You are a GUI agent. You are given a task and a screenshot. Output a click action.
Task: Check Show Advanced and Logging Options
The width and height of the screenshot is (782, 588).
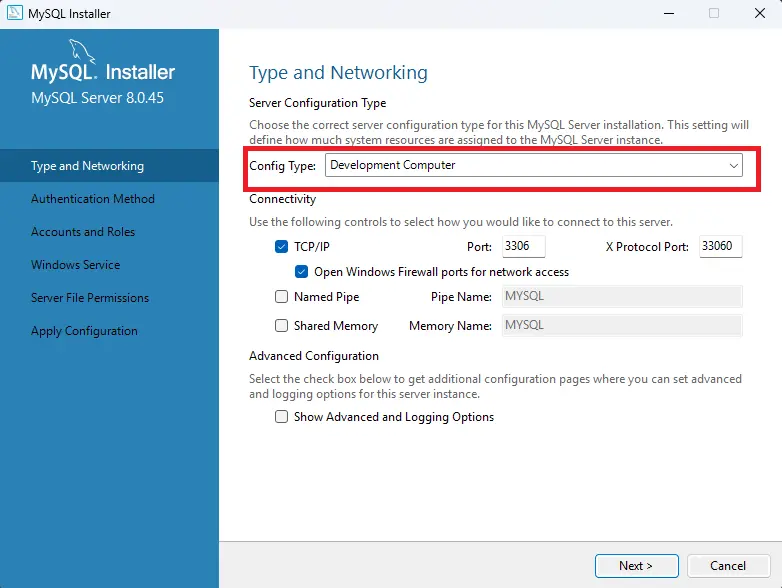click(281, 417)
